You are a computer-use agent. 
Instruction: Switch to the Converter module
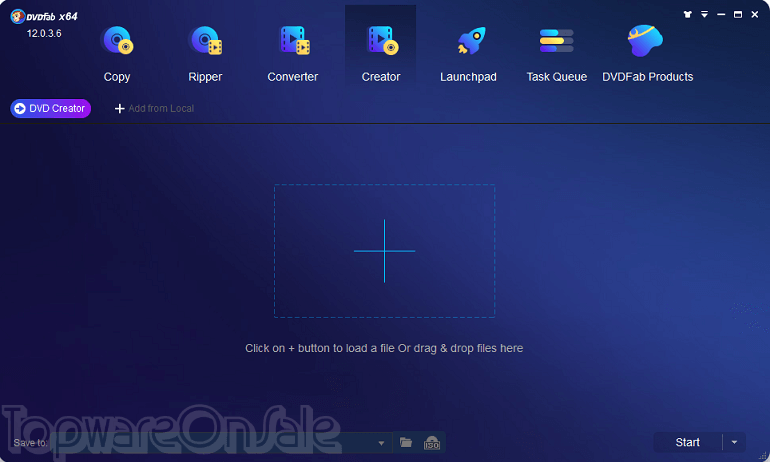pos(293,54)
